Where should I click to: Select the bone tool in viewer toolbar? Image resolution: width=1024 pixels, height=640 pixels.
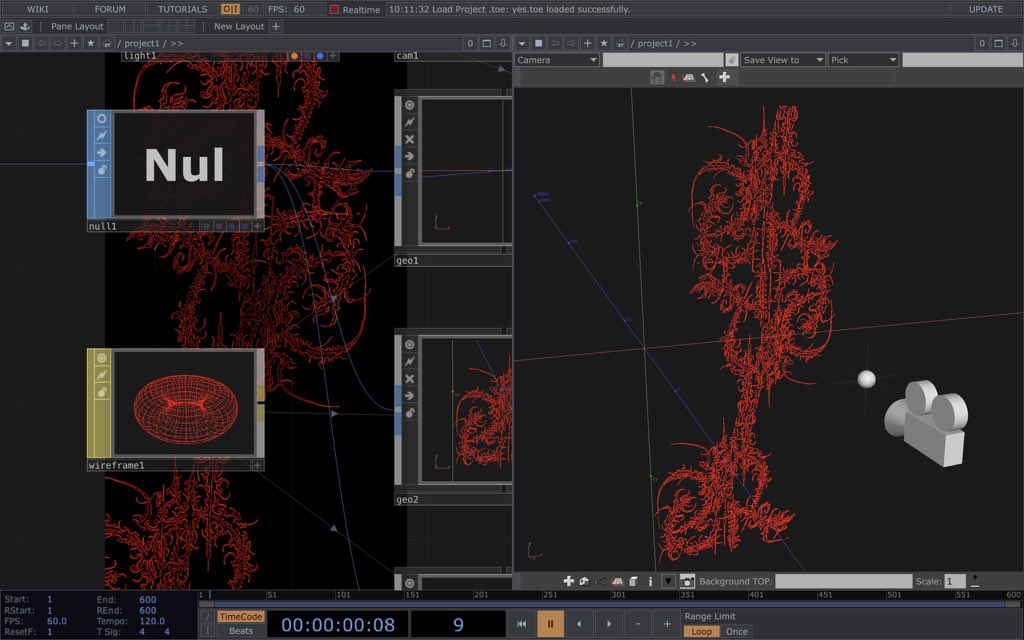(x=705, y=77)
